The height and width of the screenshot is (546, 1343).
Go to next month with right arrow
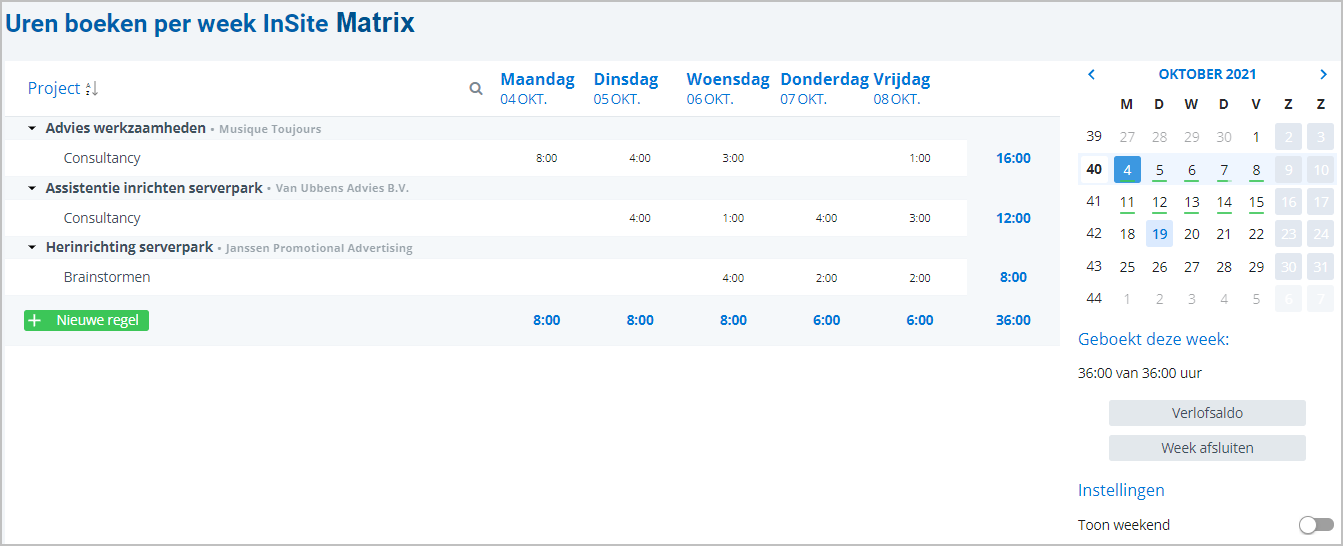[x=1324, y=74]
